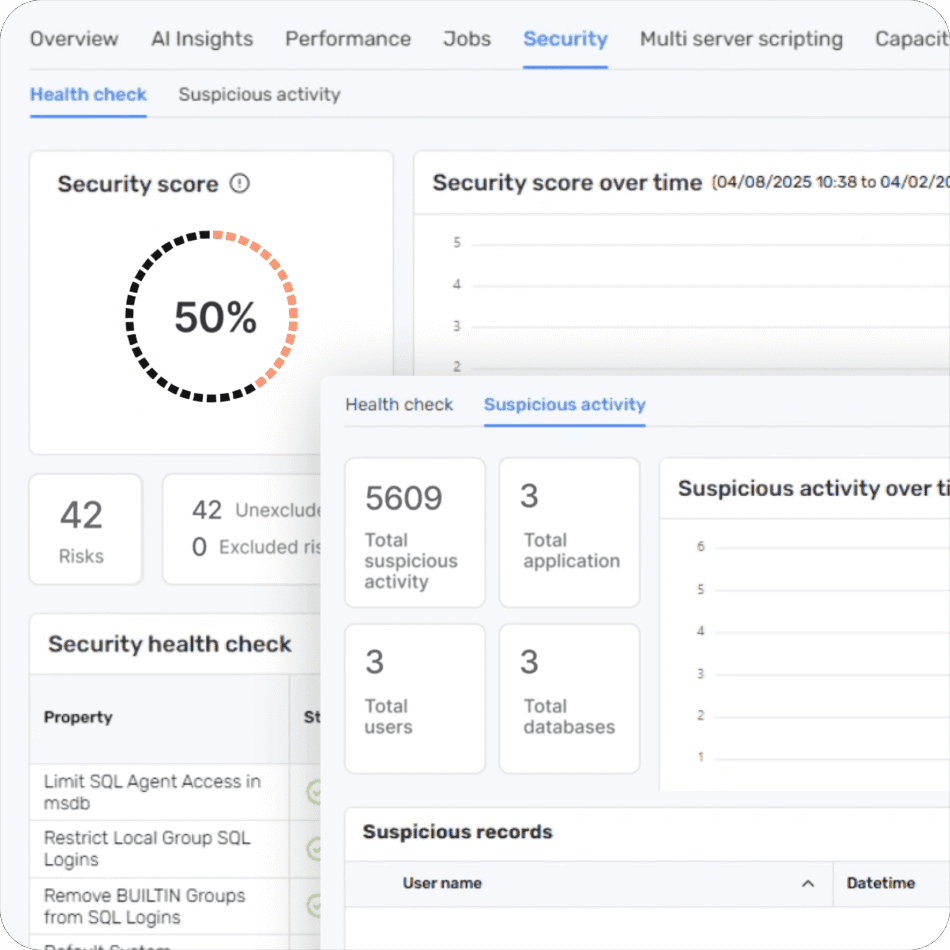
Task: Open the 3 Total users card
Action: (415, 699)
